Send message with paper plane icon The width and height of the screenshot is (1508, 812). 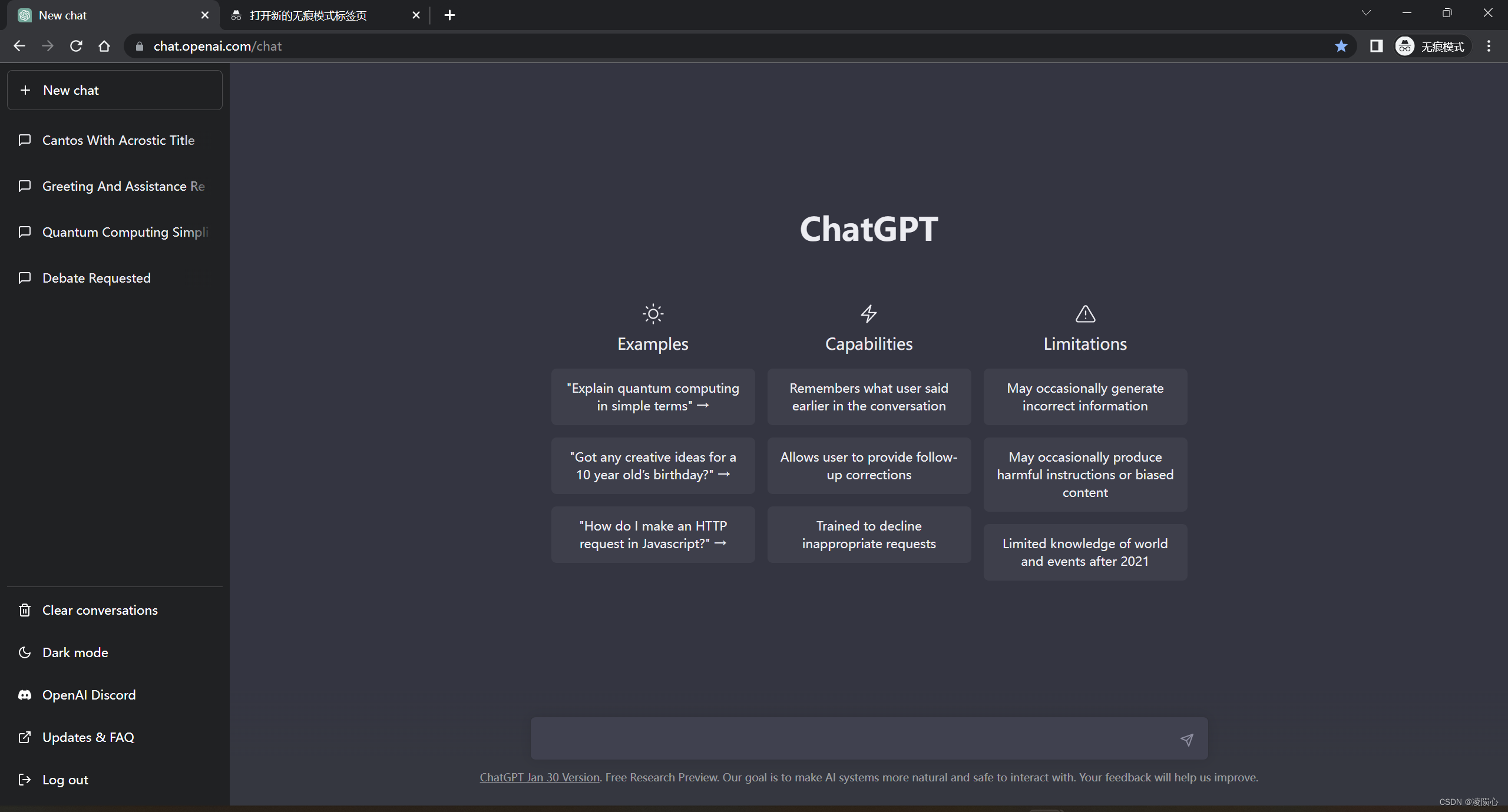1187,740
